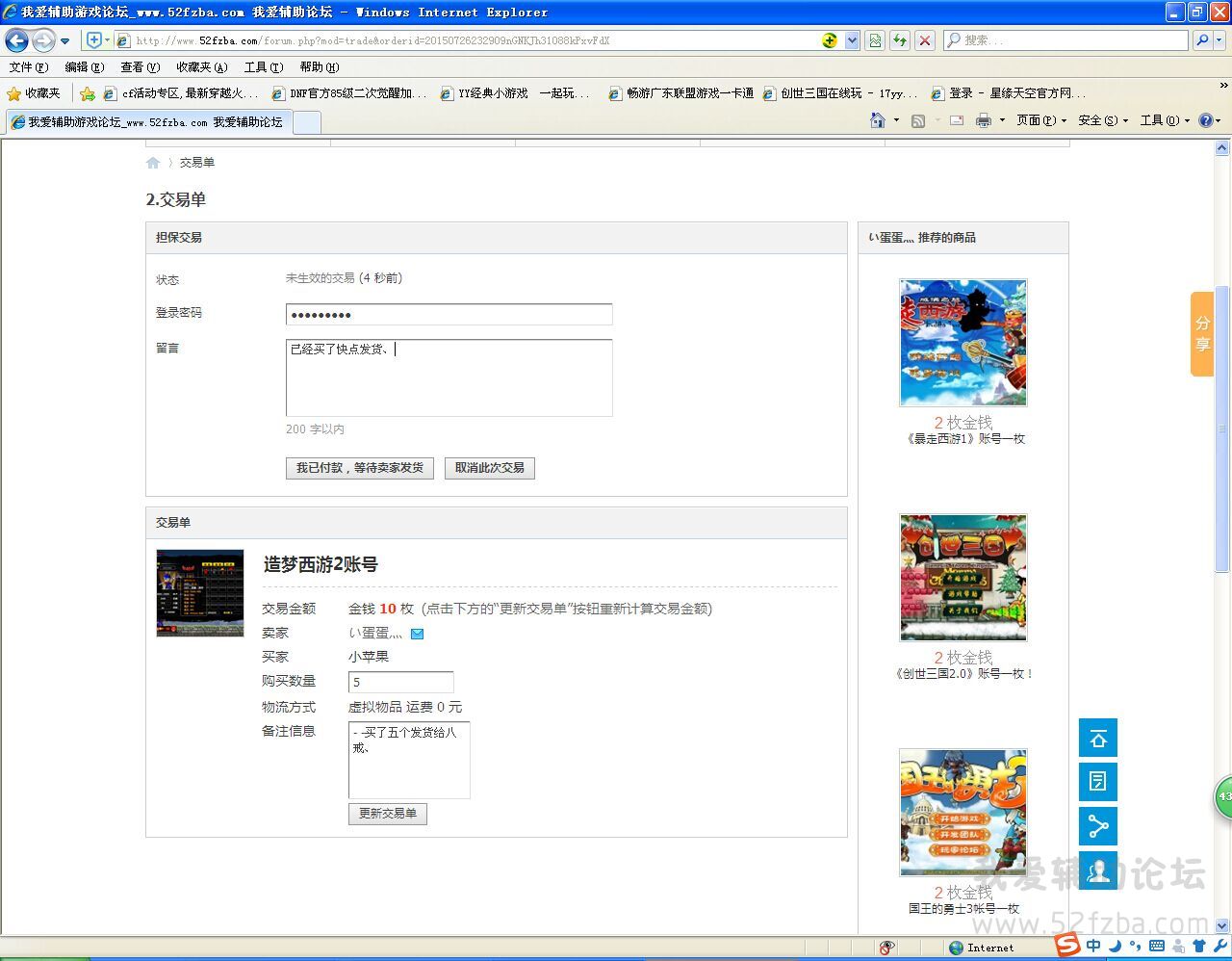This screenshot has height=961, width=1232.
Task: Click the Internet zone globe in status bar
Action: 956,948
